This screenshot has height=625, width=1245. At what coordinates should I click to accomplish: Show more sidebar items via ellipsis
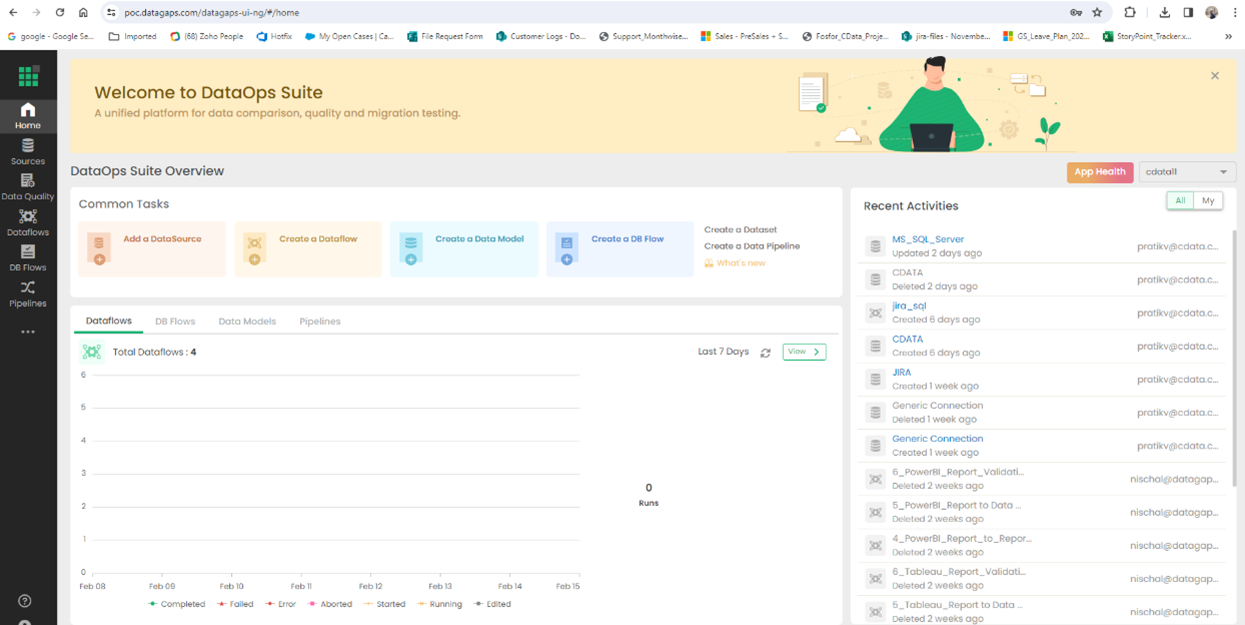pos(28,332)
